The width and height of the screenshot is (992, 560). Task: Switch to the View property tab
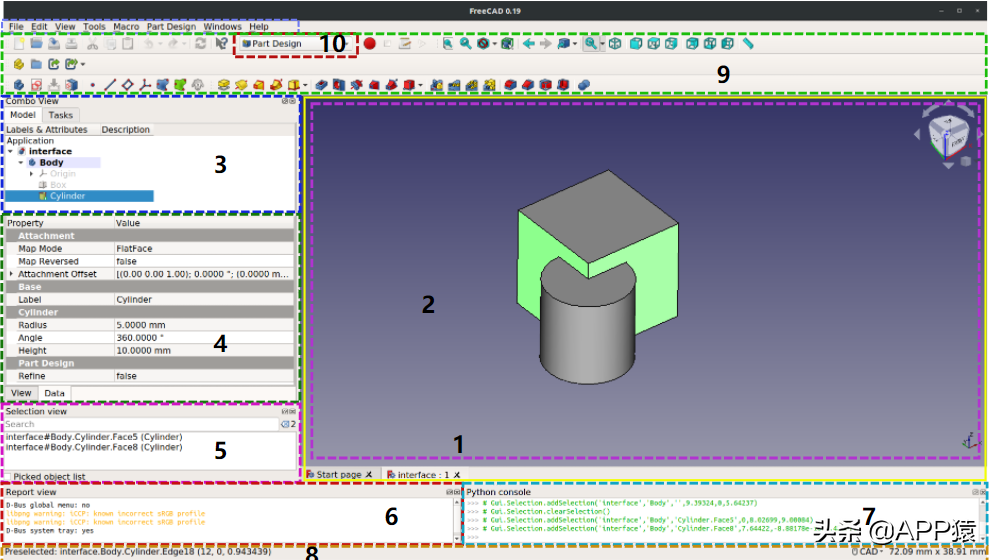pyautogui.click(x=20, y=393)
